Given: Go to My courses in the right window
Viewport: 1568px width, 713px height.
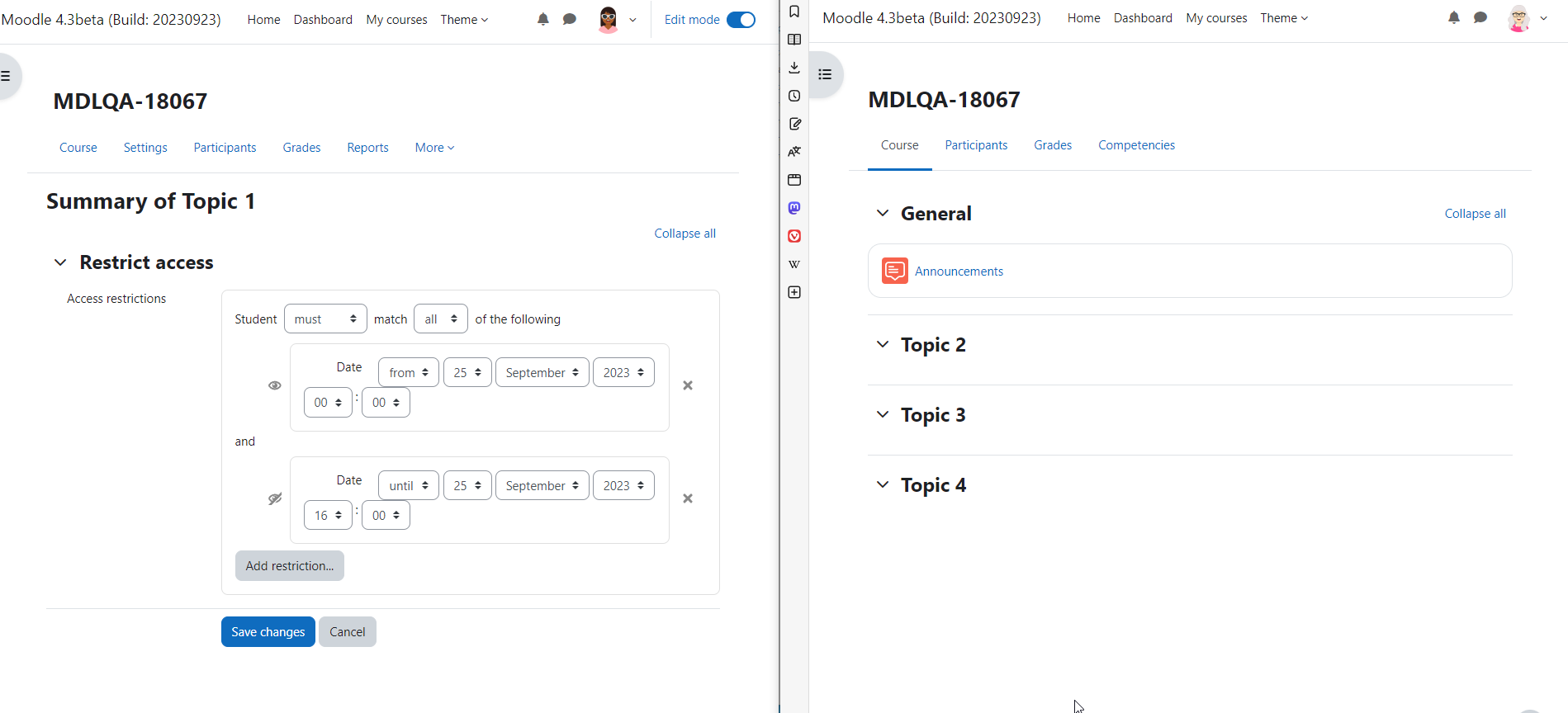Looking at the screenshot, I should point(1216,18).
